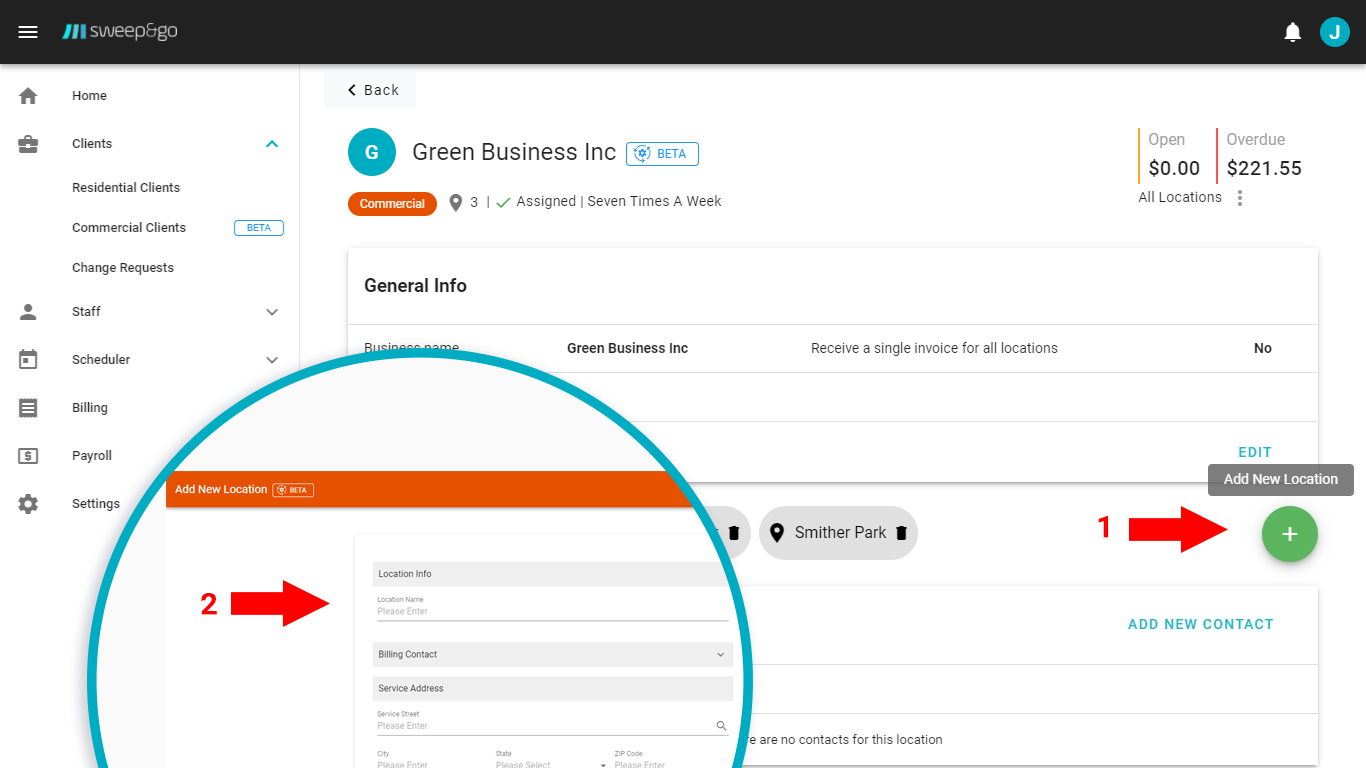Open the All Locations three-dot menu
The image size is (1366, 768).
(1240, 198)
